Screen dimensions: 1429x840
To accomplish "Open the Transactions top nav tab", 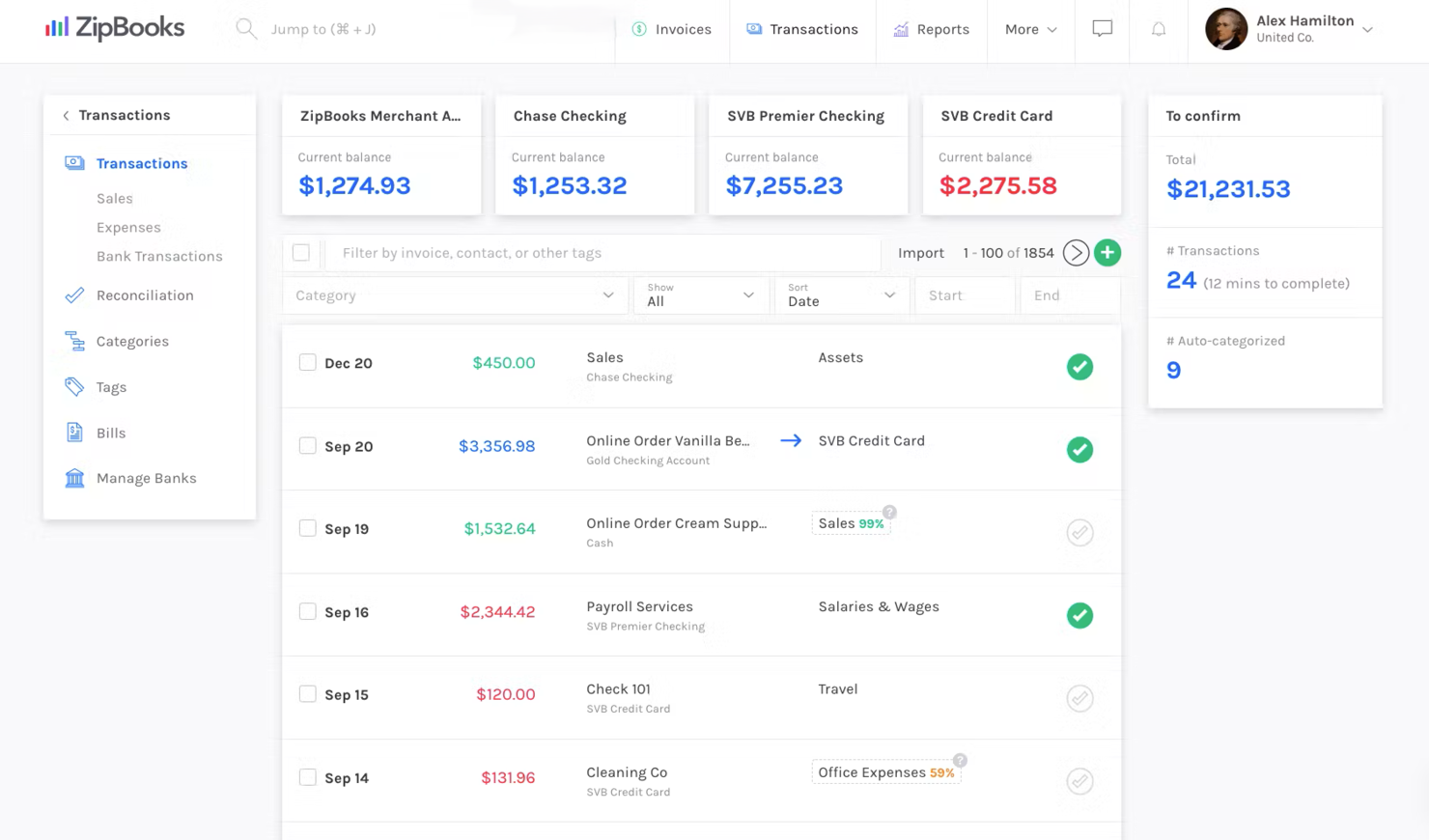I will [x=802, y=29].
